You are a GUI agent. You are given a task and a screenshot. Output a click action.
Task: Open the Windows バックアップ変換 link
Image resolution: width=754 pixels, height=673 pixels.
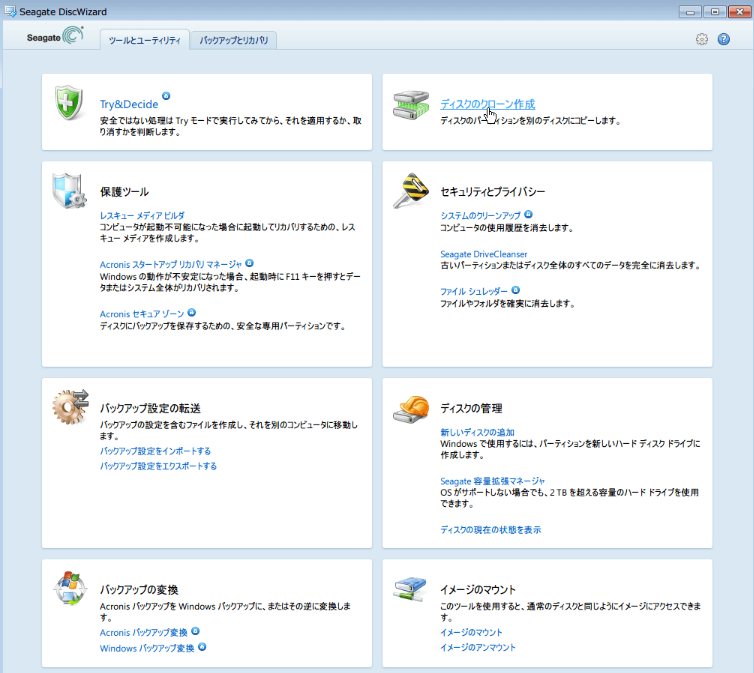click(147, 648)
